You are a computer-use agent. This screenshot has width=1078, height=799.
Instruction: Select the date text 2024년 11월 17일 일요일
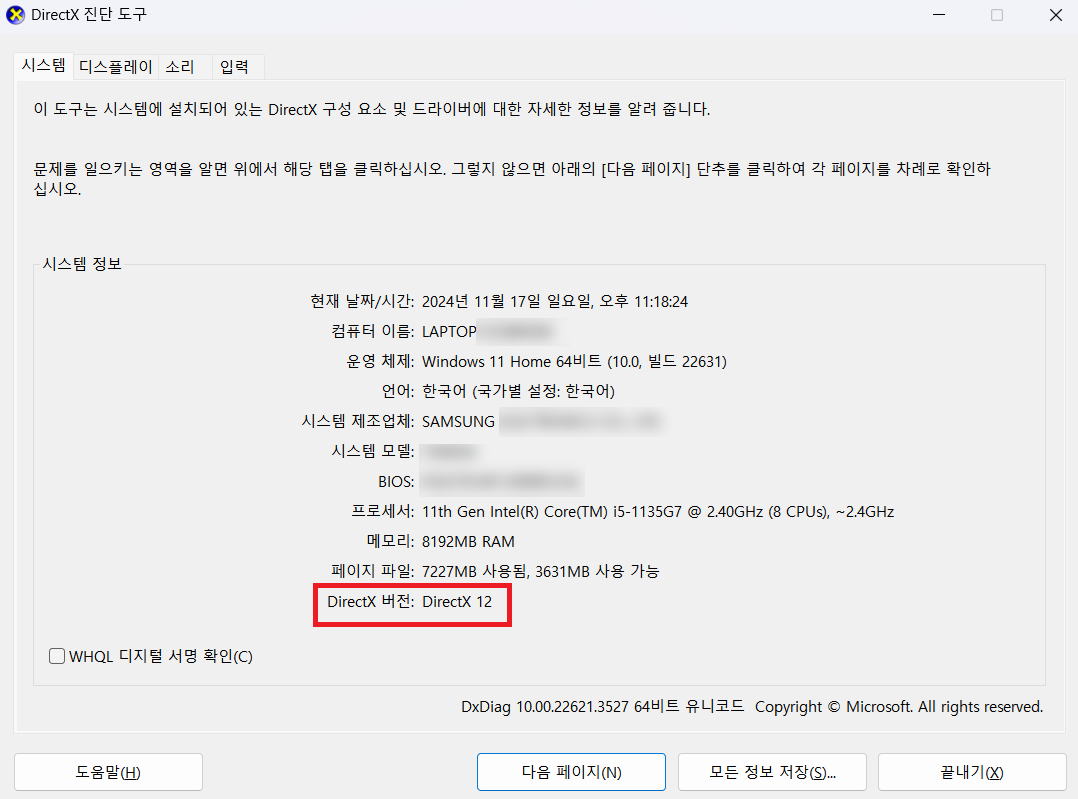click(507, 301)
